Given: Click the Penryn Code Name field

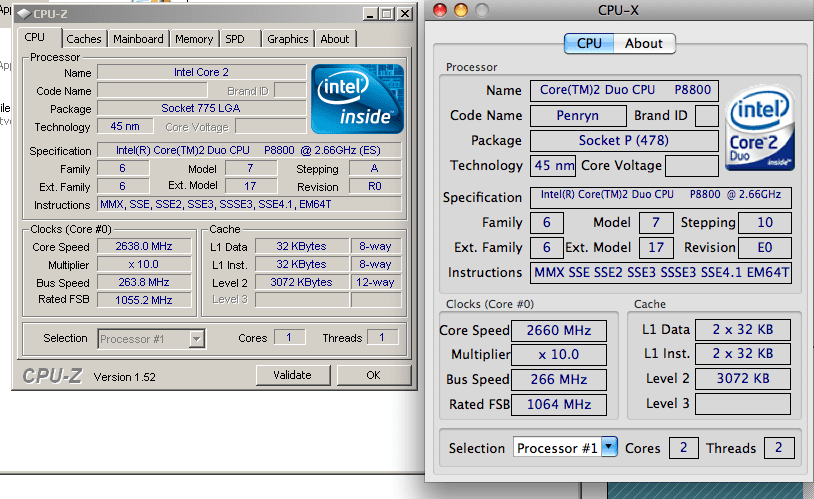Looking at the screenshot, I should pyautogui.click(x=578, y=115).
